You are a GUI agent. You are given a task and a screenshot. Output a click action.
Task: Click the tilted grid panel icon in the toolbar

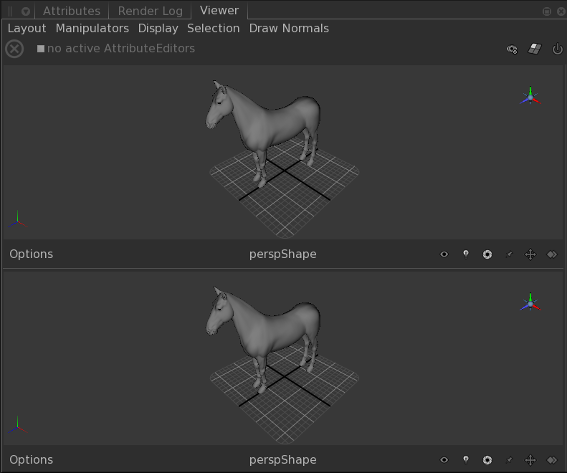pyautogui.click(x=534, y=49)
